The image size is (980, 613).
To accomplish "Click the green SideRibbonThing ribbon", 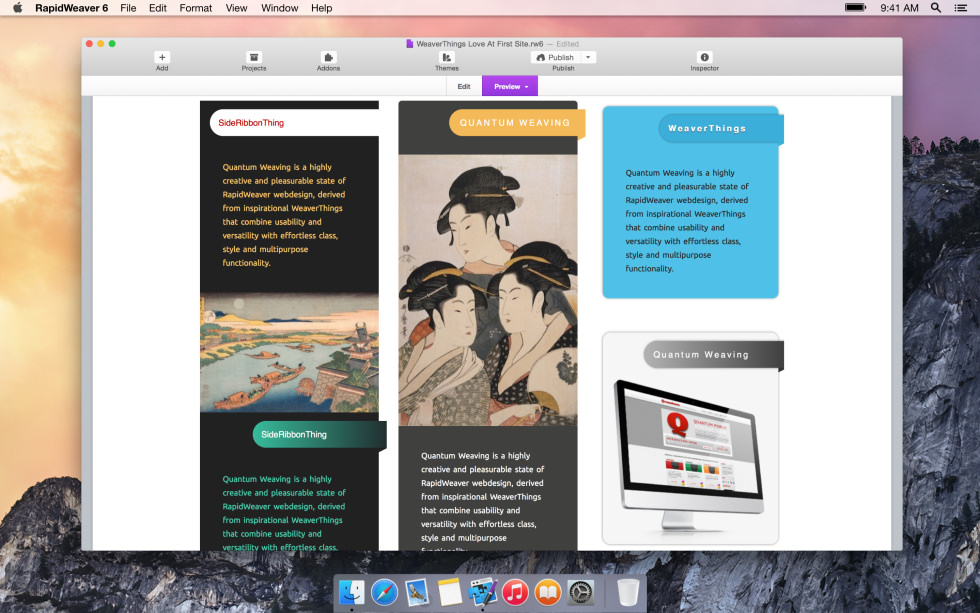I will [319, 434].
